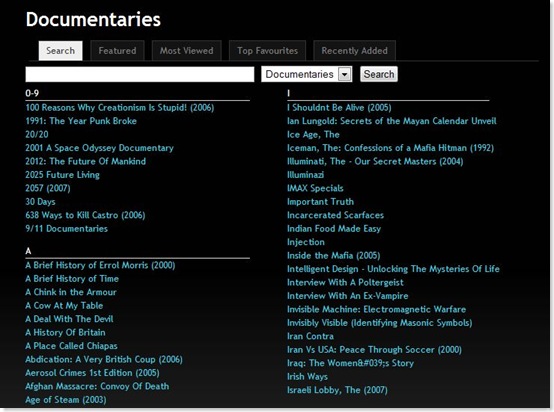This screenshot has width=554, height=412.
Task: Select Important Truth link
Action: [320, 201]
